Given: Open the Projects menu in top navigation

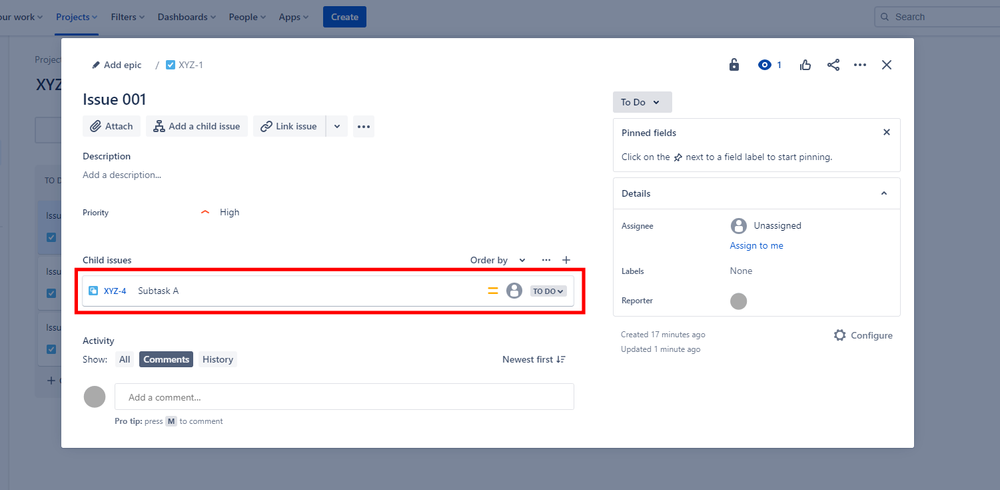Looking at the screenshot, I should (x=77, y=17).
